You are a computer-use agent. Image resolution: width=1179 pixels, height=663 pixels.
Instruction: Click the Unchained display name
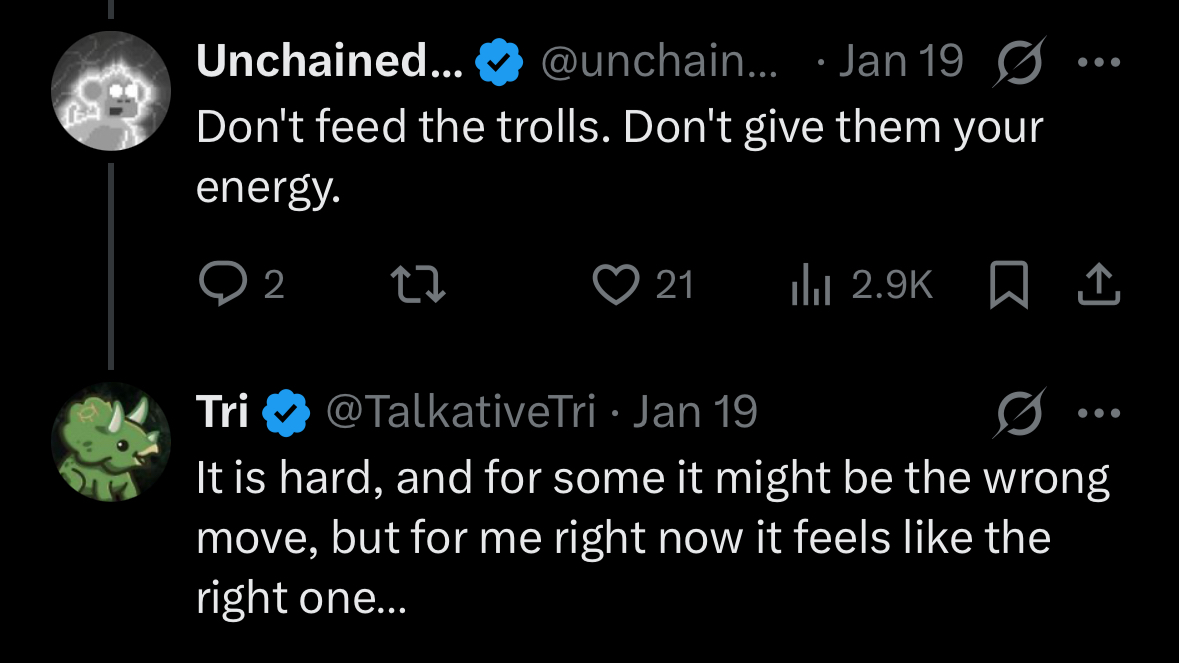pos(329,63)
